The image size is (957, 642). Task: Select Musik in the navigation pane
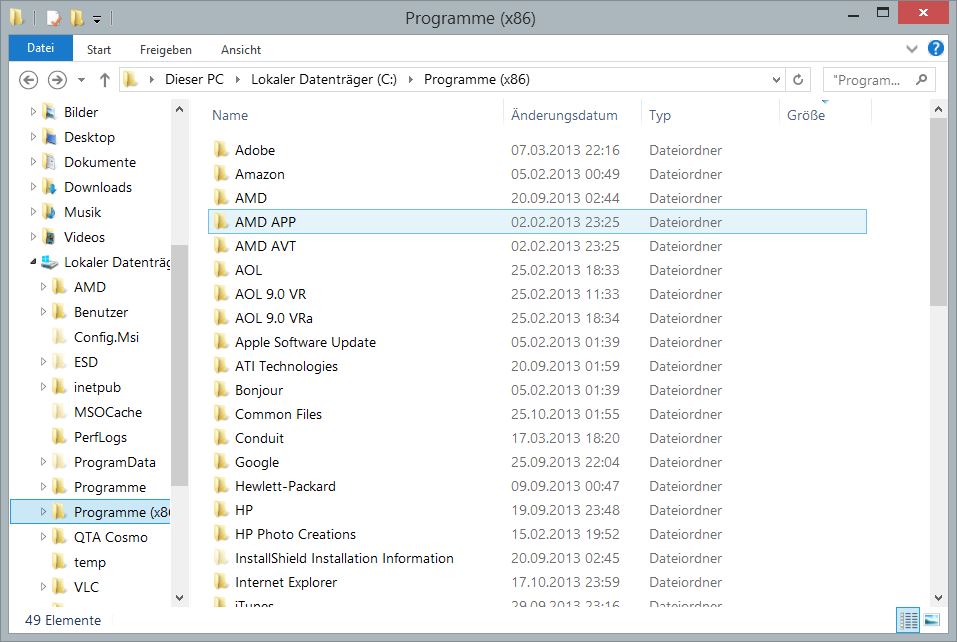tap(82, 212)
